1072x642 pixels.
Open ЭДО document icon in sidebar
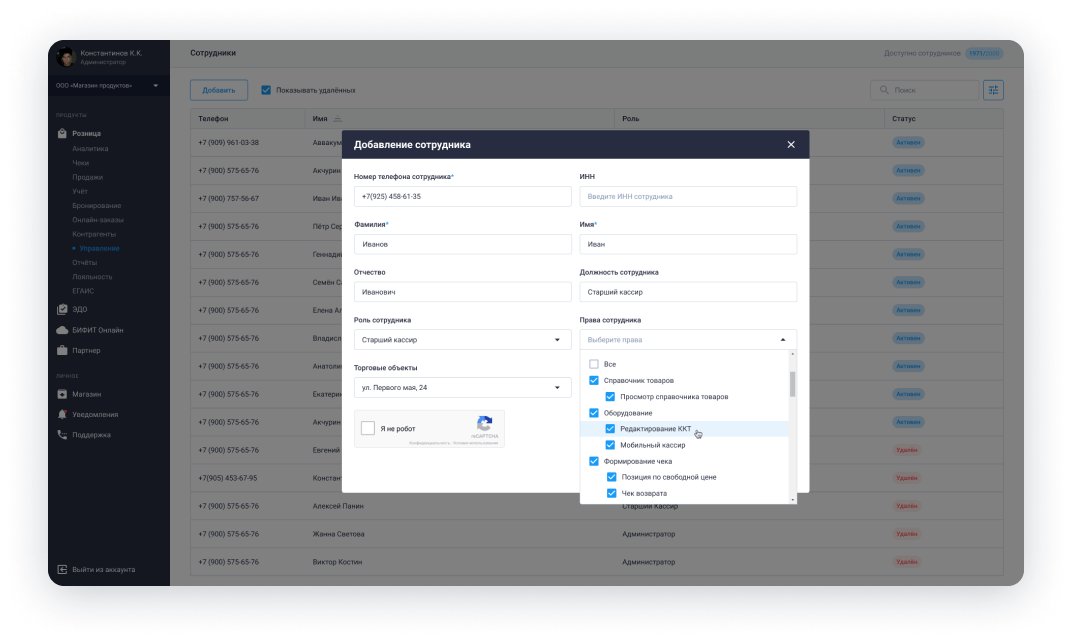point(62,309)
